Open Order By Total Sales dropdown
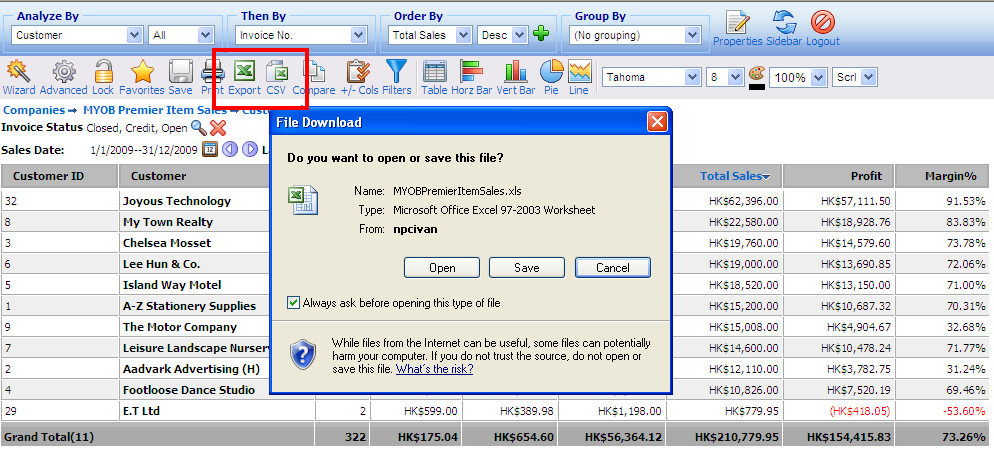Screen dimensions: 994x460 pyautogui.click(x=430, y=35)
